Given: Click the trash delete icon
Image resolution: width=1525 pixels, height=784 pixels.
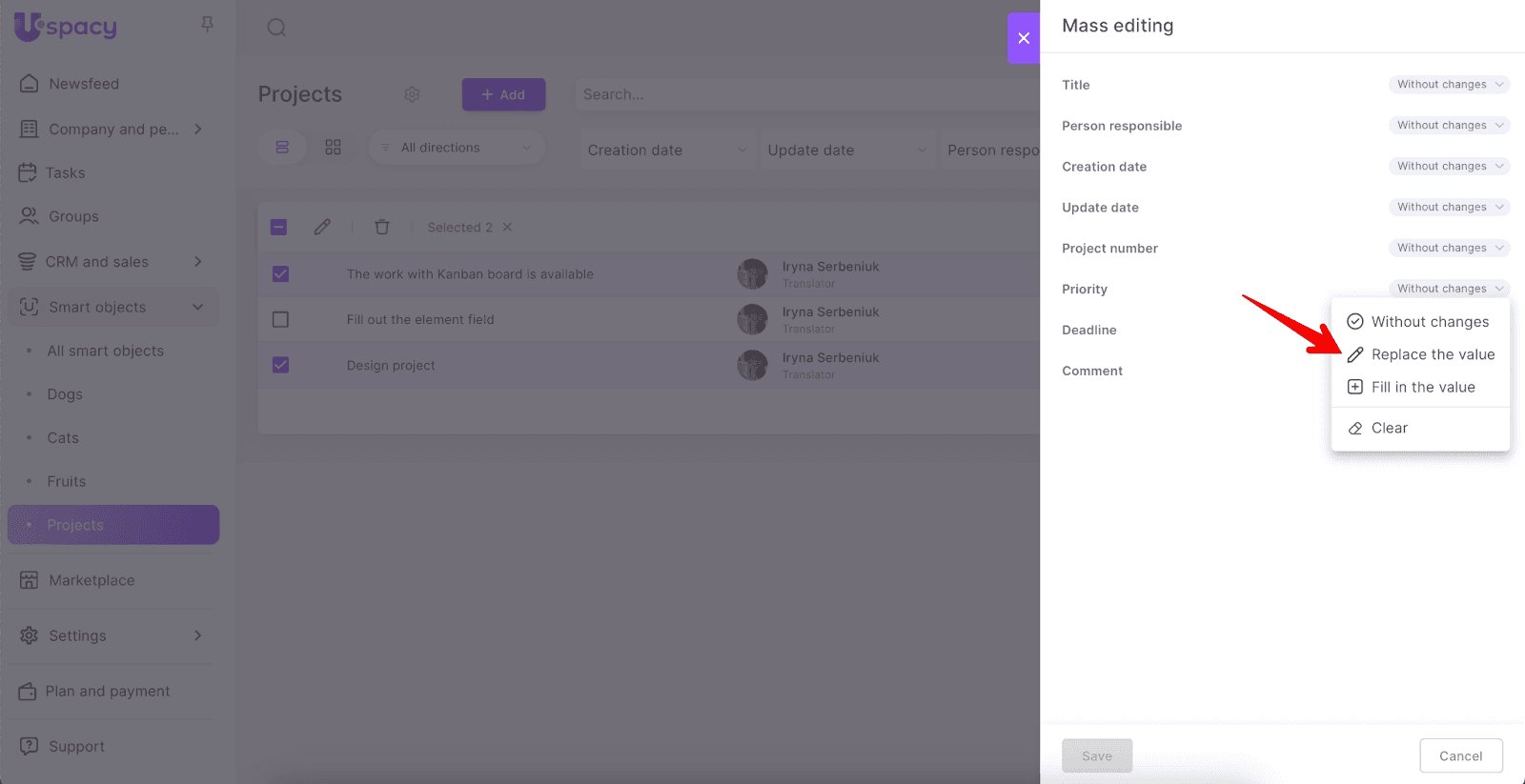Looking at the screenshot, I should [382, 227].
